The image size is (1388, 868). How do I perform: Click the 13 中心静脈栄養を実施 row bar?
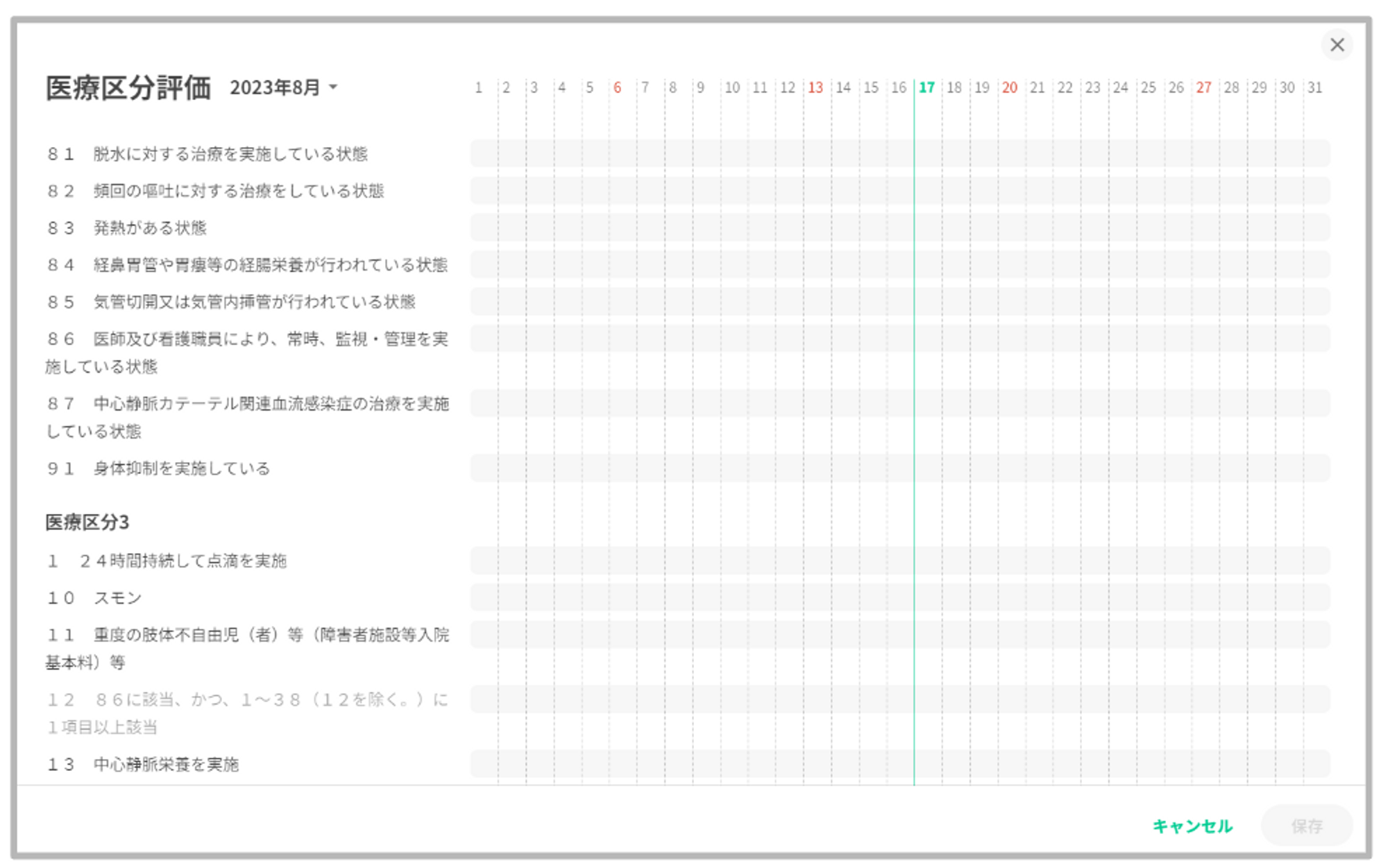tap(899, 764)
